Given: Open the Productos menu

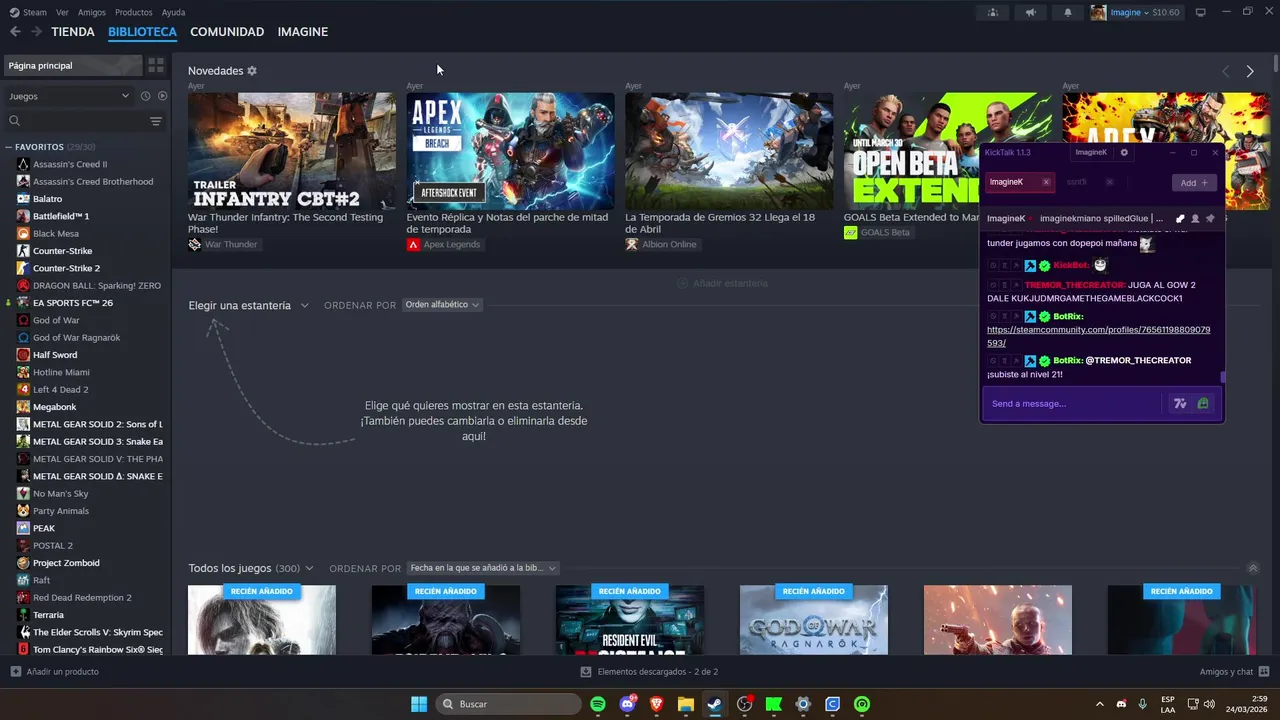Looking at the screenshot, I should (134, 12).
